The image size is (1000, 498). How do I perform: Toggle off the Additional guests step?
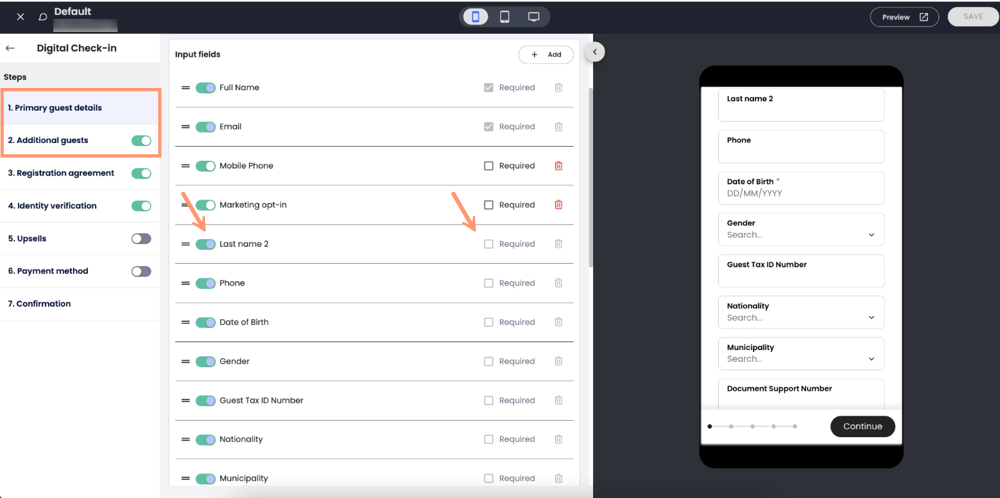click(141, 141)
